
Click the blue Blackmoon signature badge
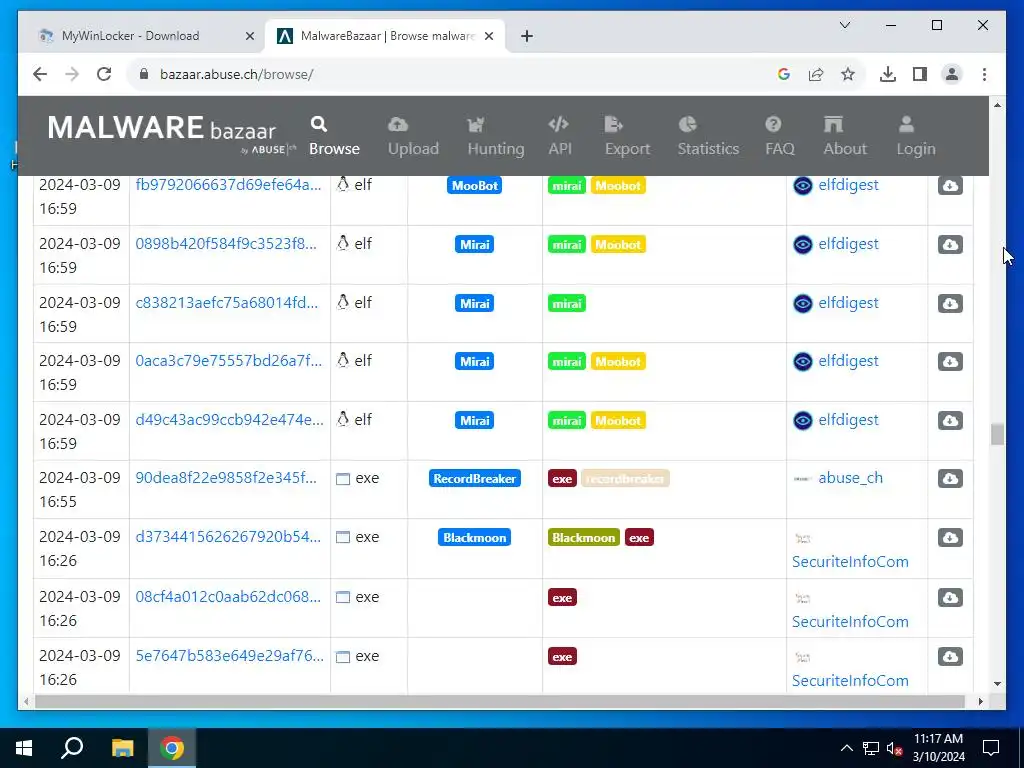475,537
